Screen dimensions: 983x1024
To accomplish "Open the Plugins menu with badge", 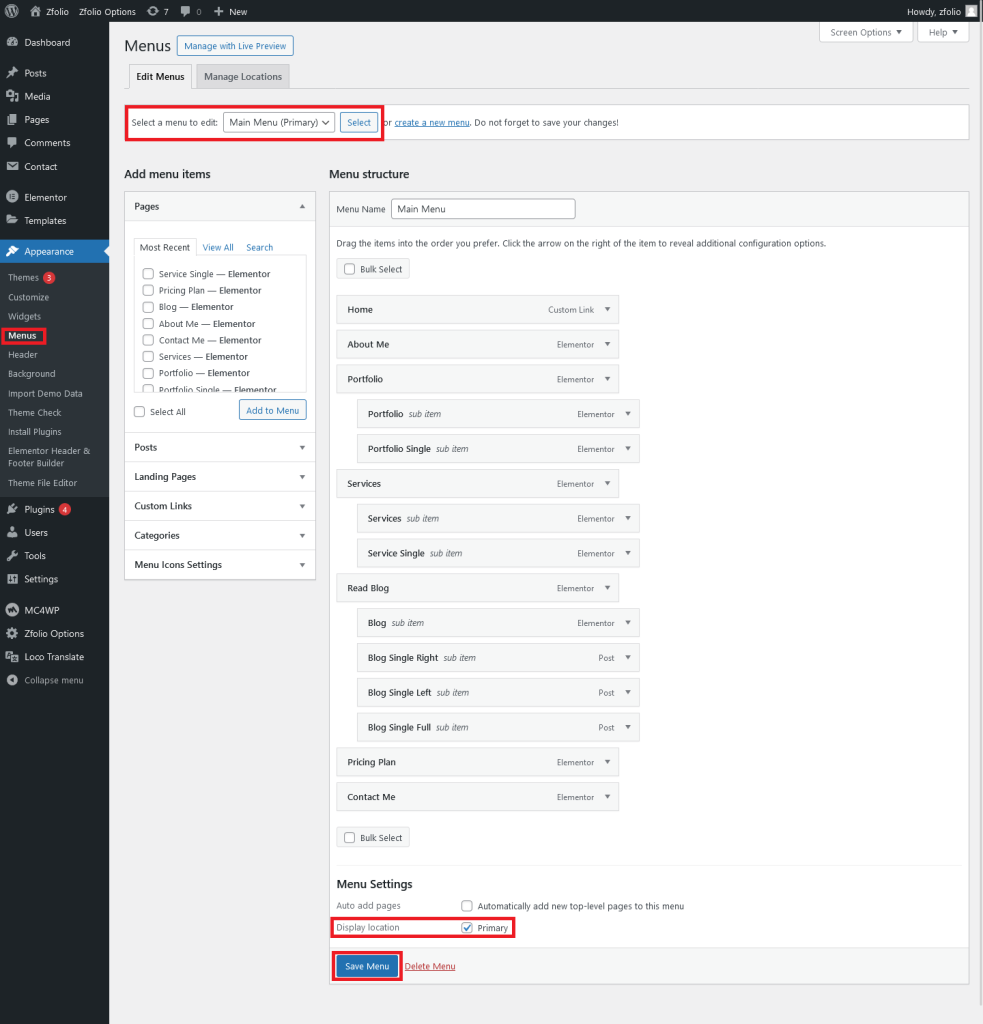I will (x=40, y=508).
